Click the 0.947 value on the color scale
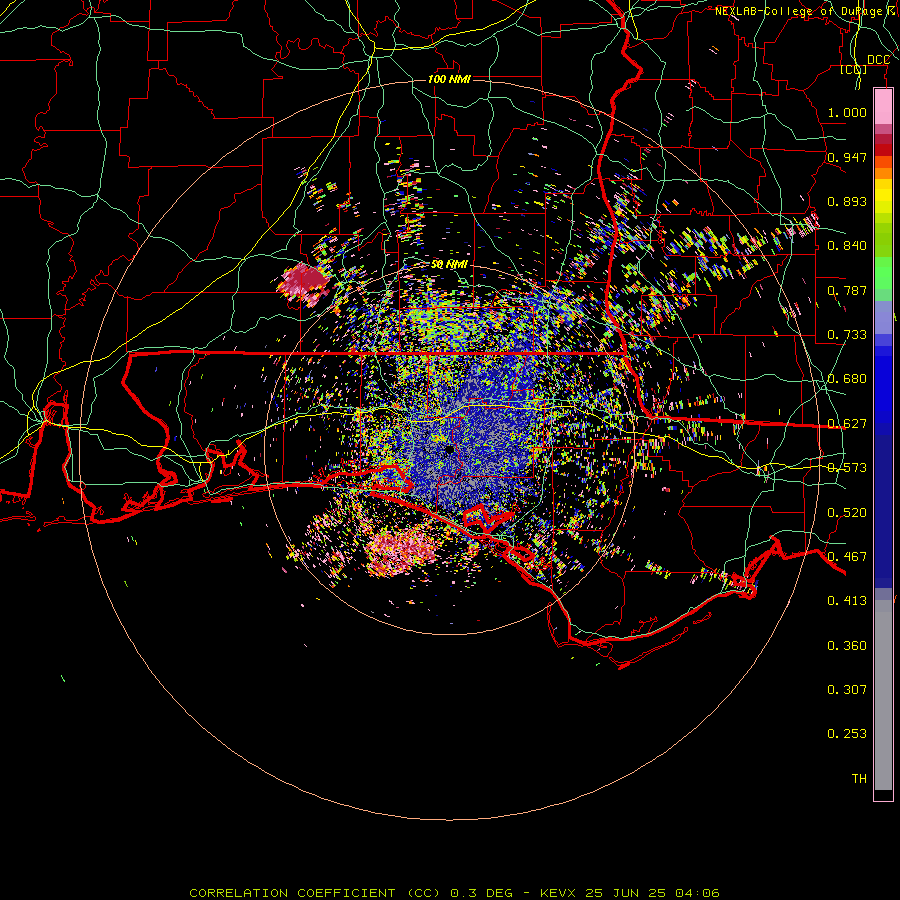 tap(847, 157)
